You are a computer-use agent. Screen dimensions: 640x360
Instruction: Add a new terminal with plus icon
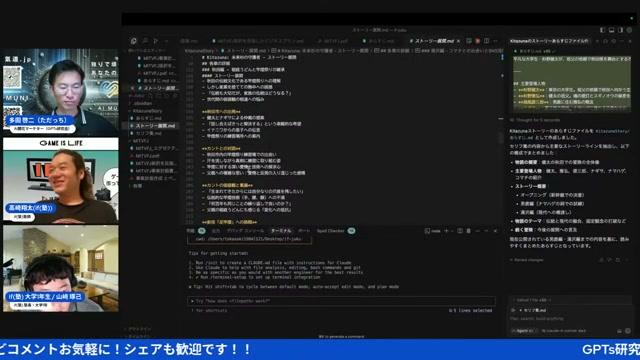pyautogui.click(x=446, y=231)
